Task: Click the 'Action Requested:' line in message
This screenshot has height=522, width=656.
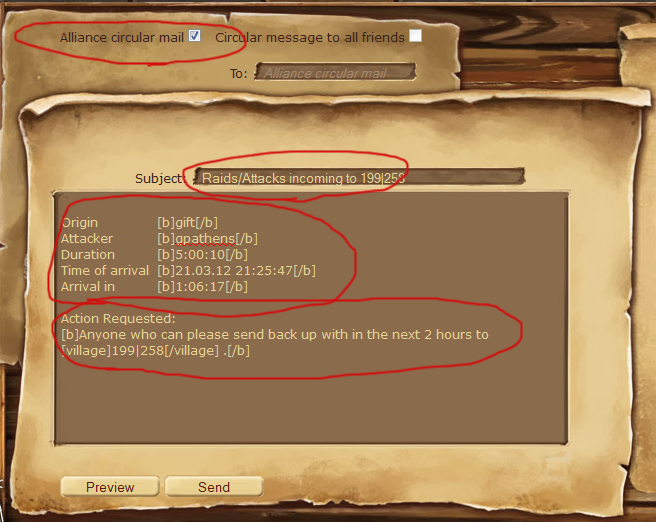Action: (x=118, y=319)
